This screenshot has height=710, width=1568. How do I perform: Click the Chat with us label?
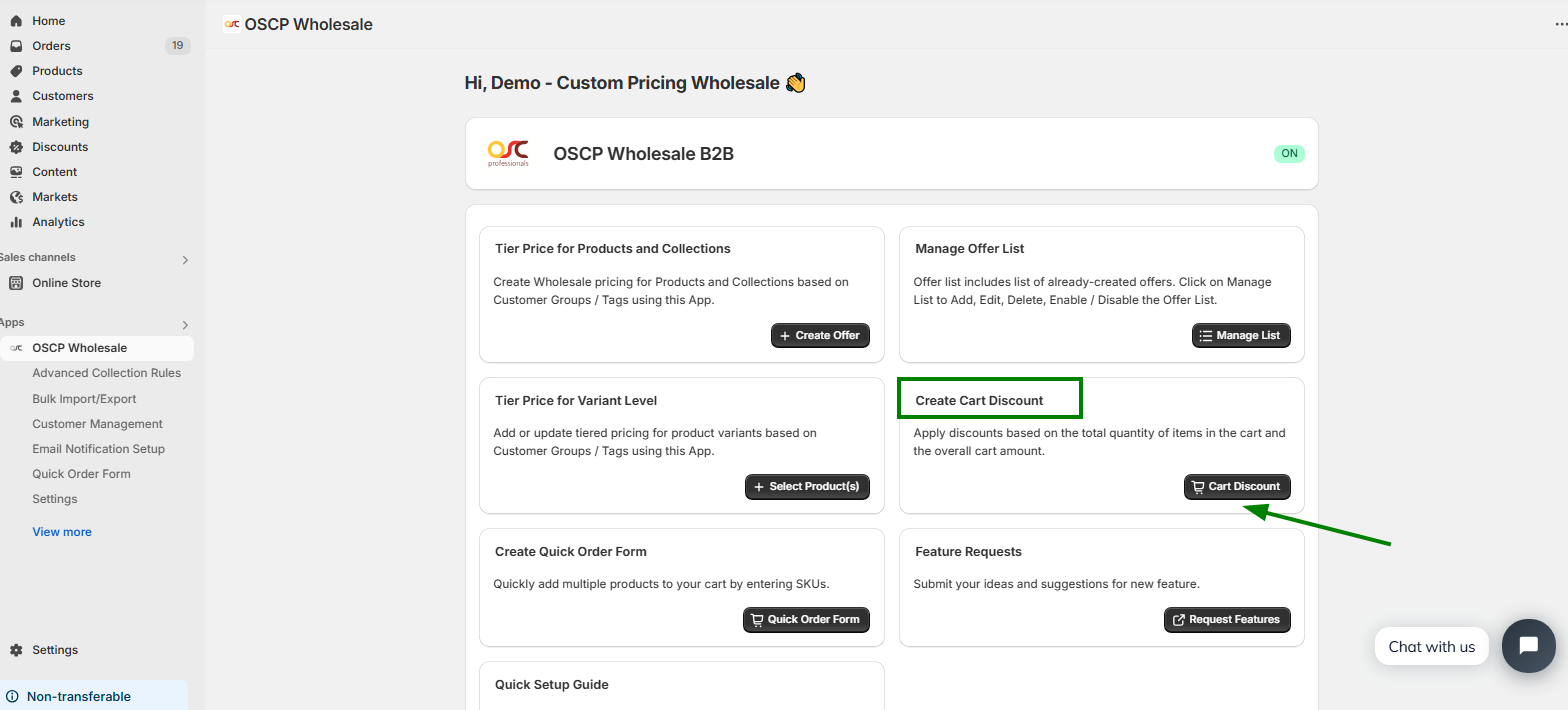coord(1431,647)
